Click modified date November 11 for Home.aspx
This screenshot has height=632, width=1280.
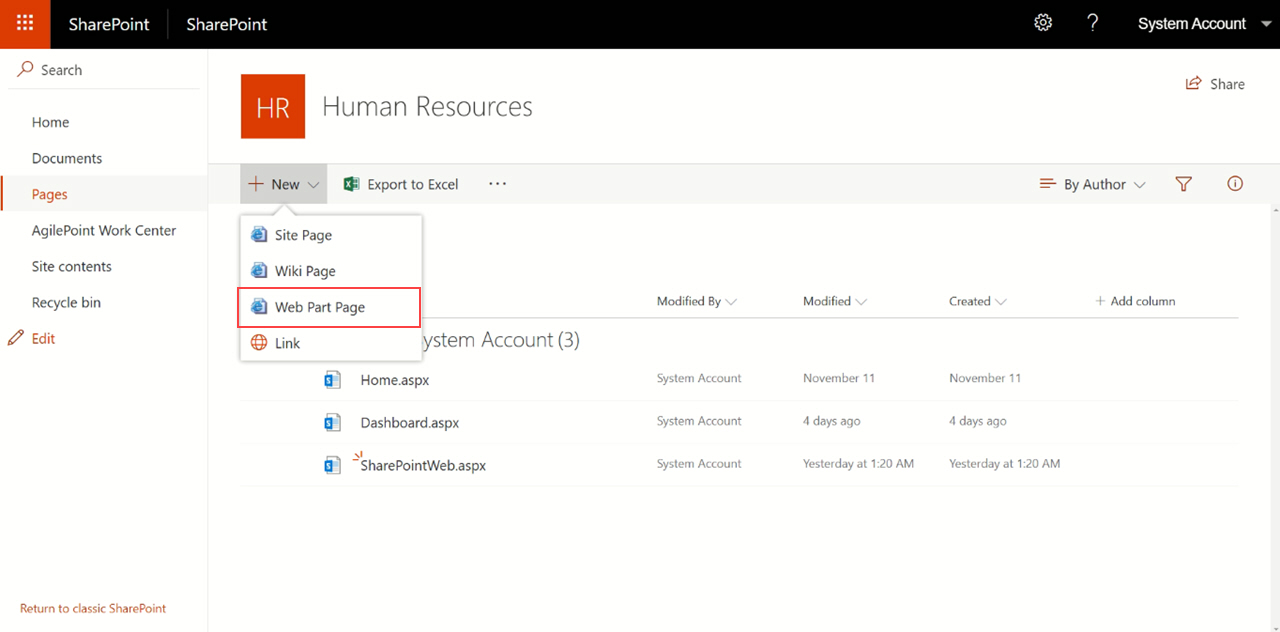click(x=839, y=378)
